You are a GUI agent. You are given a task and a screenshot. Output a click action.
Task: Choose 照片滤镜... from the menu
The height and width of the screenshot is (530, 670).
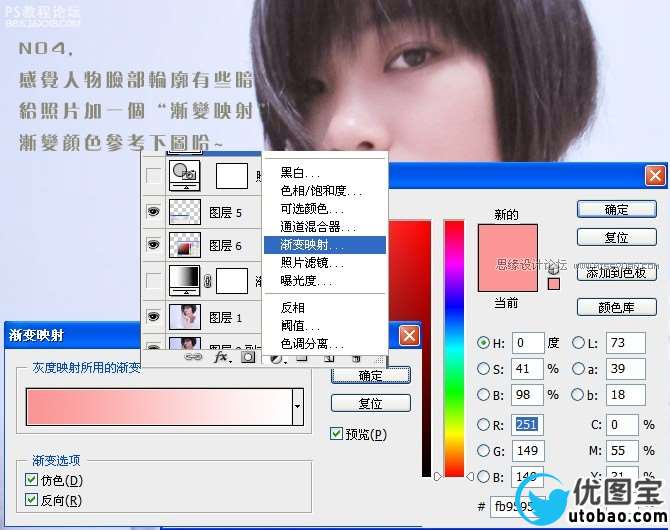(325, 262)
